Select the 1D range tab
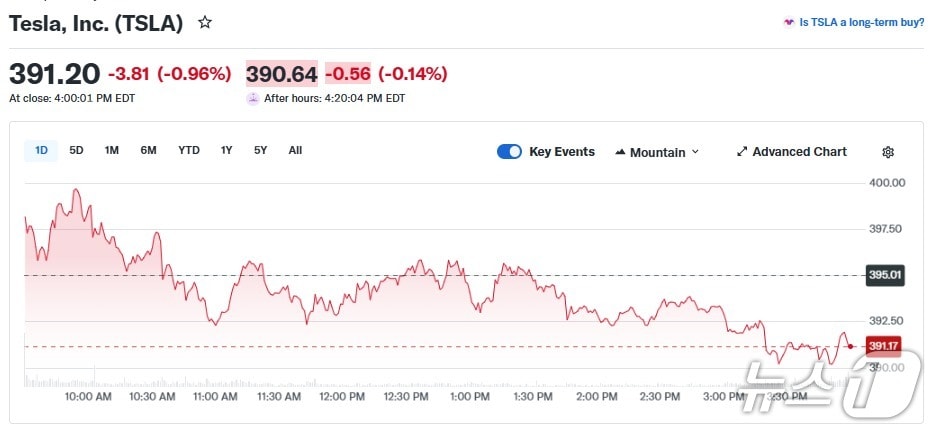This screenshot has height=432, width=935. (41, 150)
